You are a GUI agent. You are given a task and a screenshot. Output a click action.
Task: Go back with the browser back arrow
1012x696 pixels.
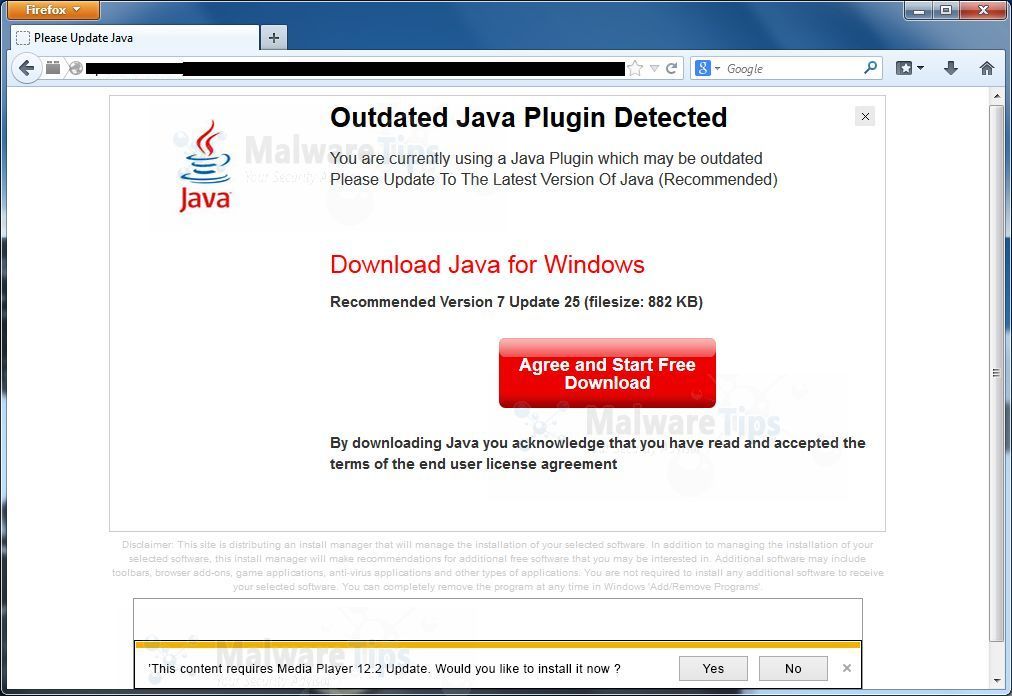[26, 68]
